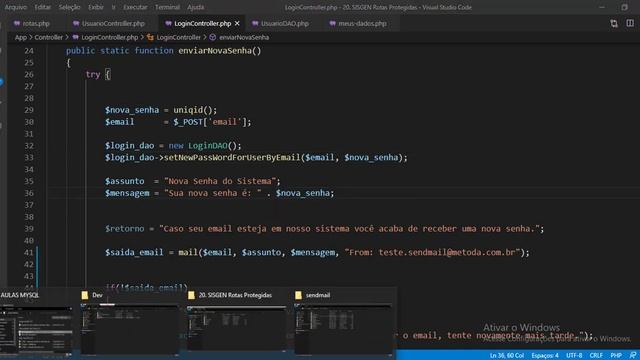Screen dimensions: 640x360
Task: Close the LoginController.php tab
Action: (237, 23)
